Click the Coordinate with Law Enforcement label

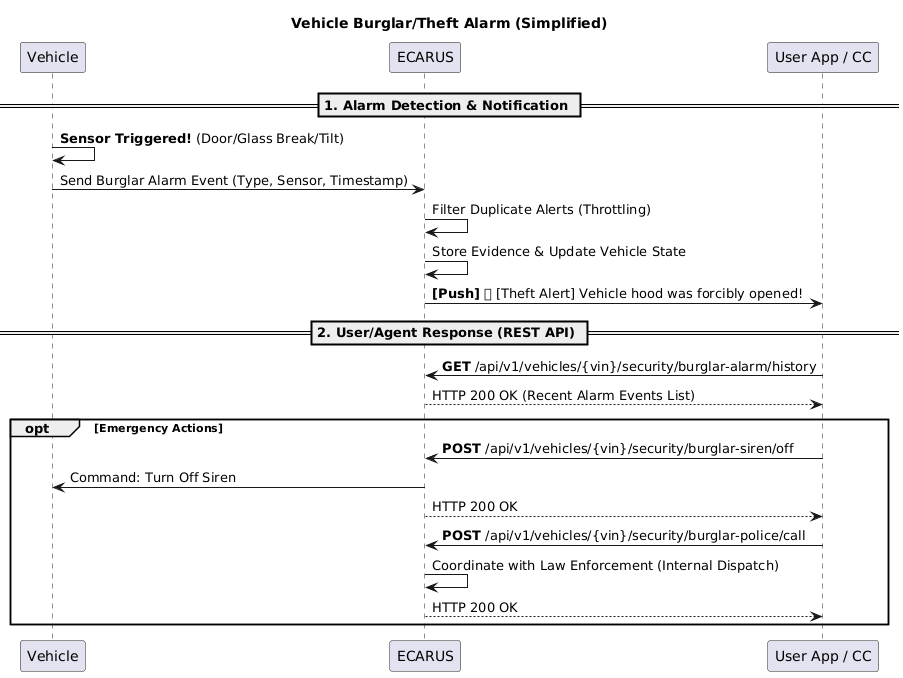[605, 566]
